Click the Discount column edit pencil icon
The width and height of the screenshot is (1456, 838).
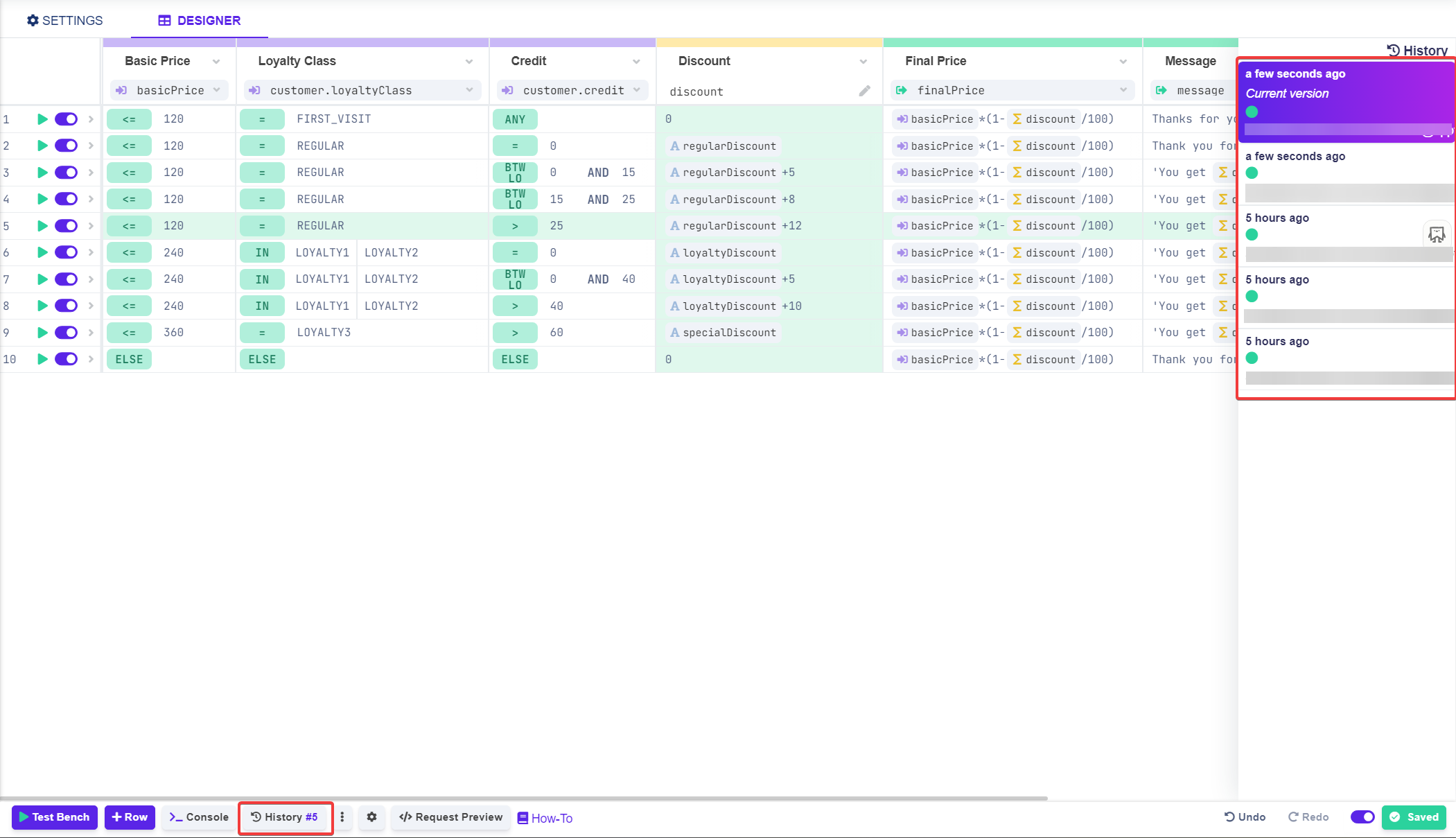864,91
